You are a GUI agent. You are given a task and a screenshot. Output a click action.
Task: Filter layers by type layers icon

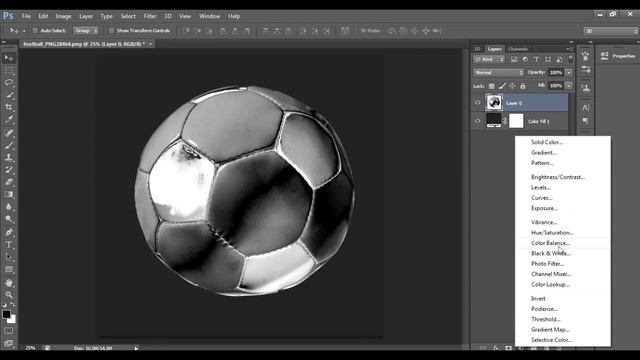pyautogui.click(x=536, y=60)
